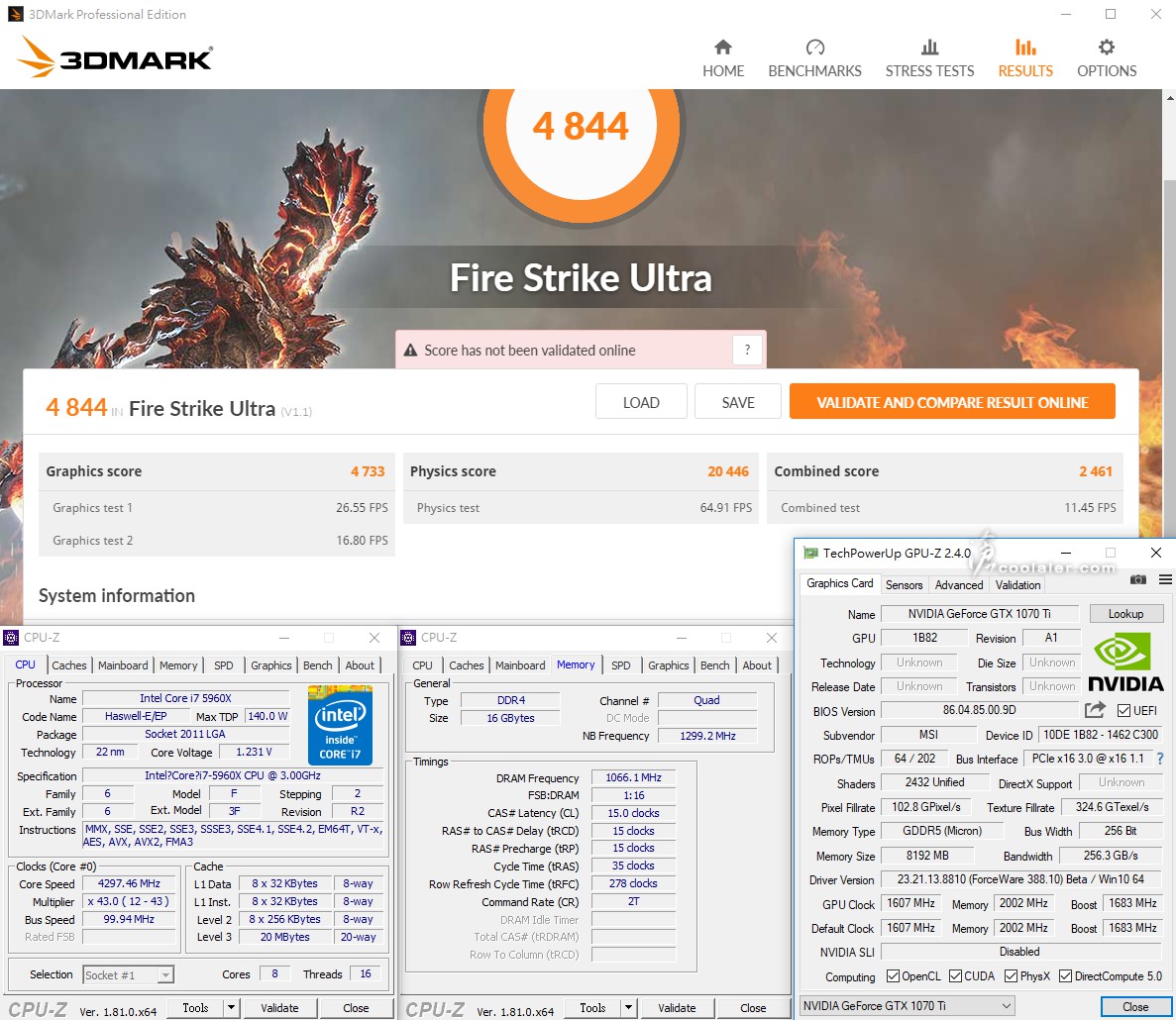Toggle the CUDA checkbox
Screen dimensions: 1176x1020
click(x=955, y=975)
